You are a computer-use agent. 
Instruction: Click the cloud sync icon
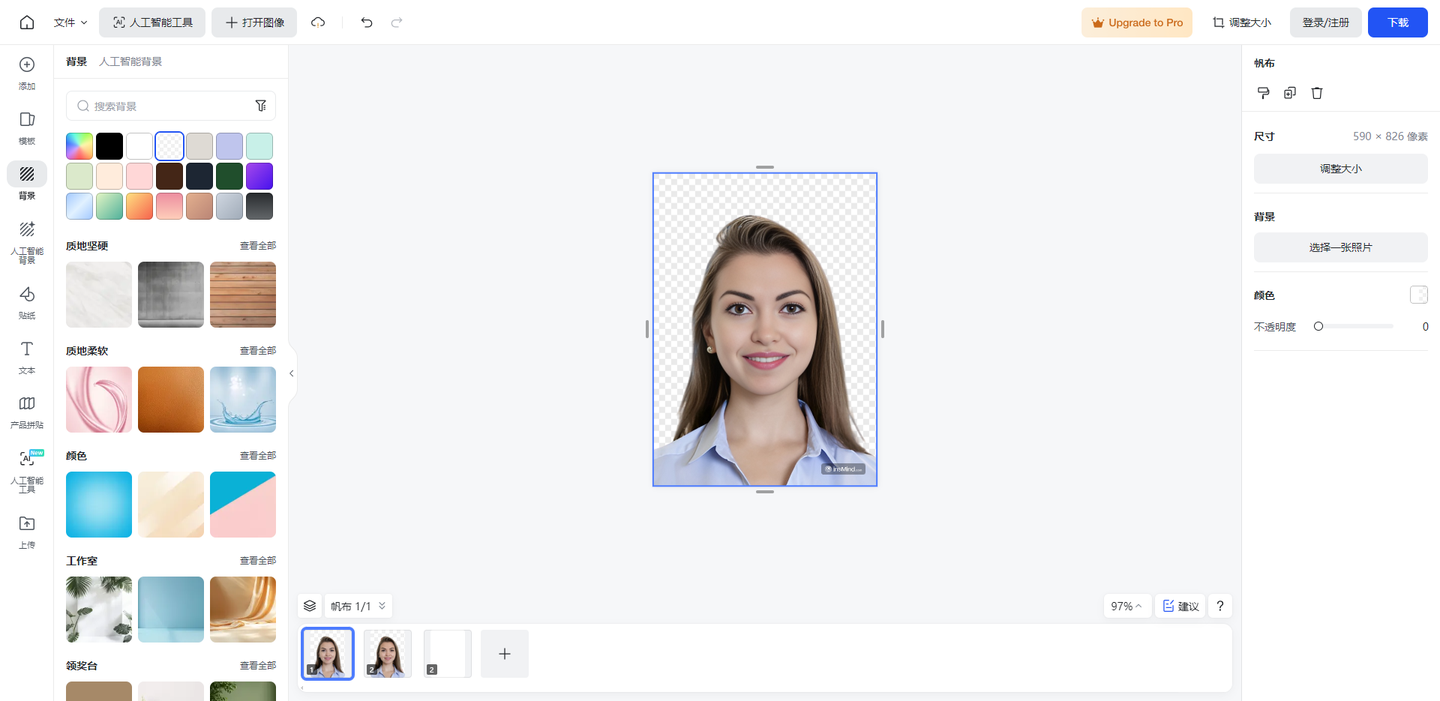[x=318, y=22]
